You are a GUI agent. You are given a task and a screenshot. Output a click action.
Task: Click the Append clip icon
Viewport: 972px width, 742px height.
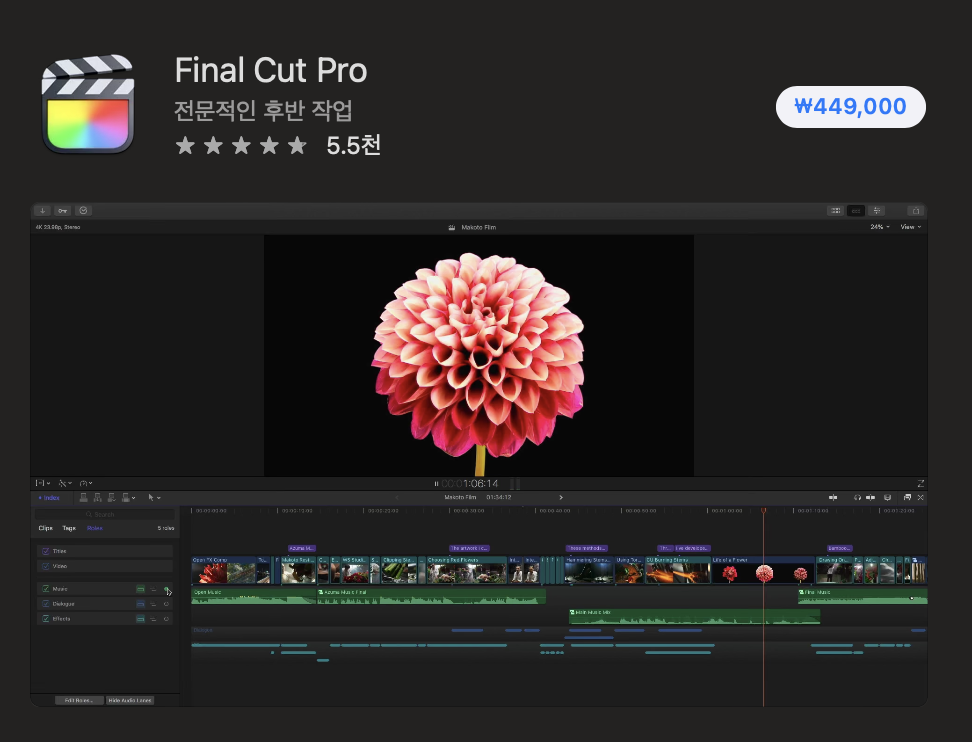(x=112, y=497)
